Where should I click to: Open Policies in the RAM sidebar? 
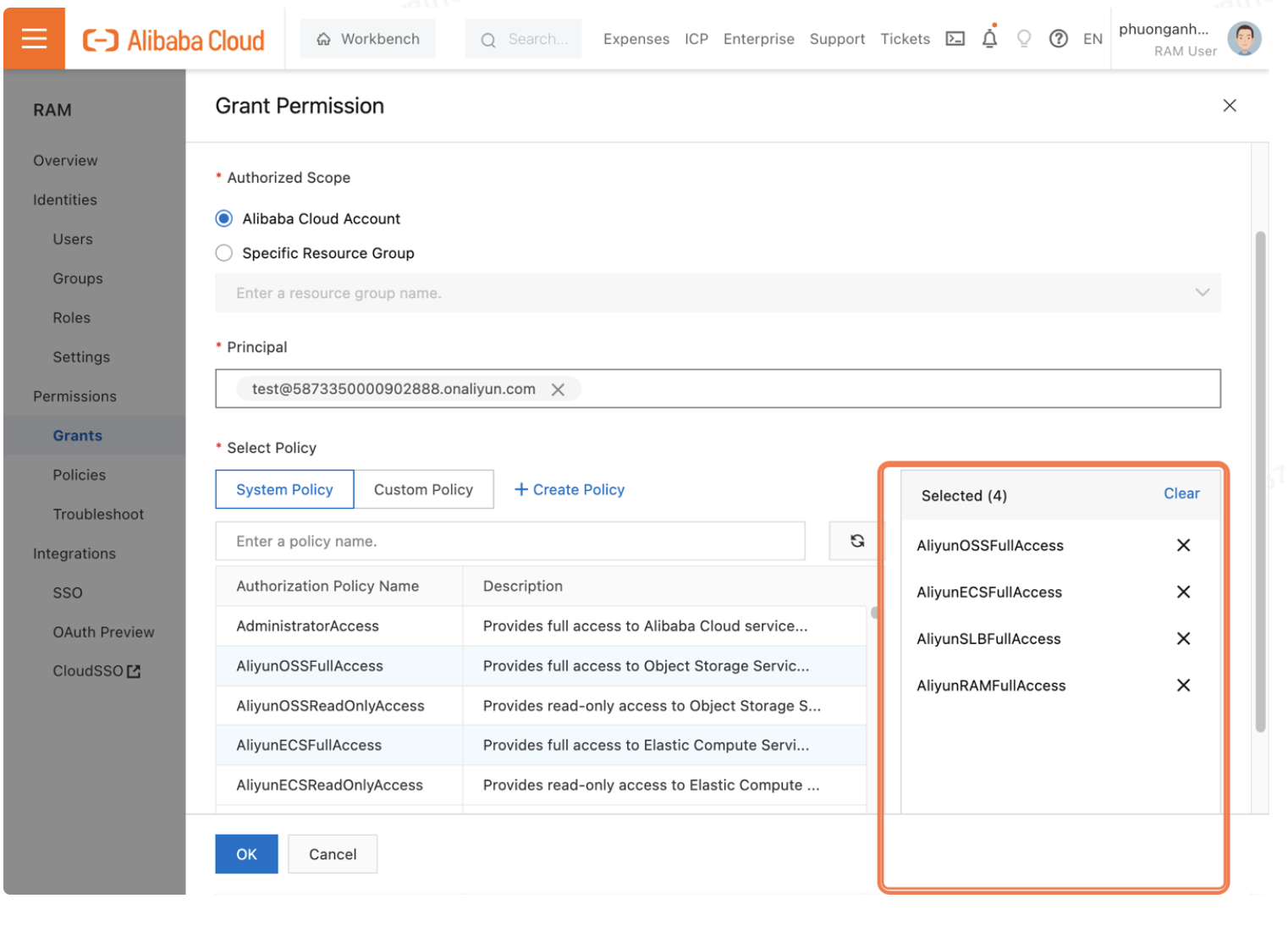coord(80,475)
